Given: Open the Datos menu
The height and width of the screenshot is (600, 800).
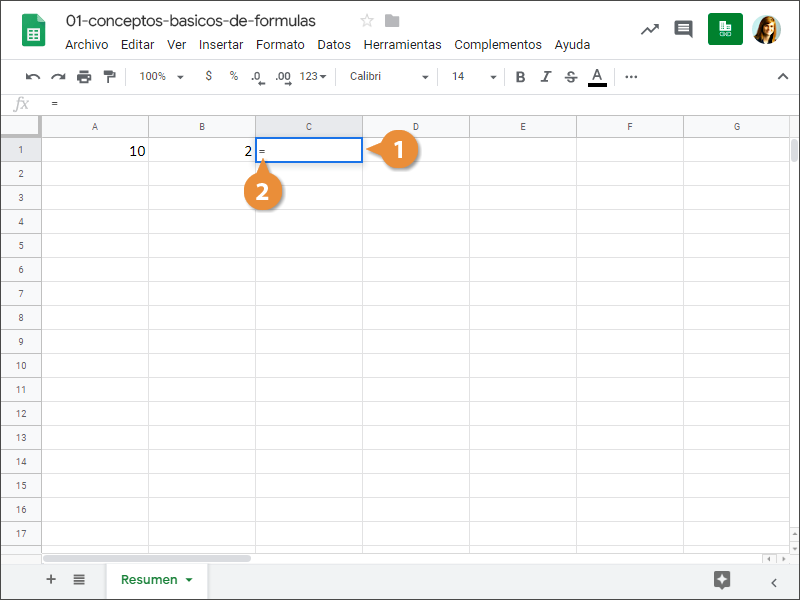Looking at the screenshot, I should (x=334, y=45).
